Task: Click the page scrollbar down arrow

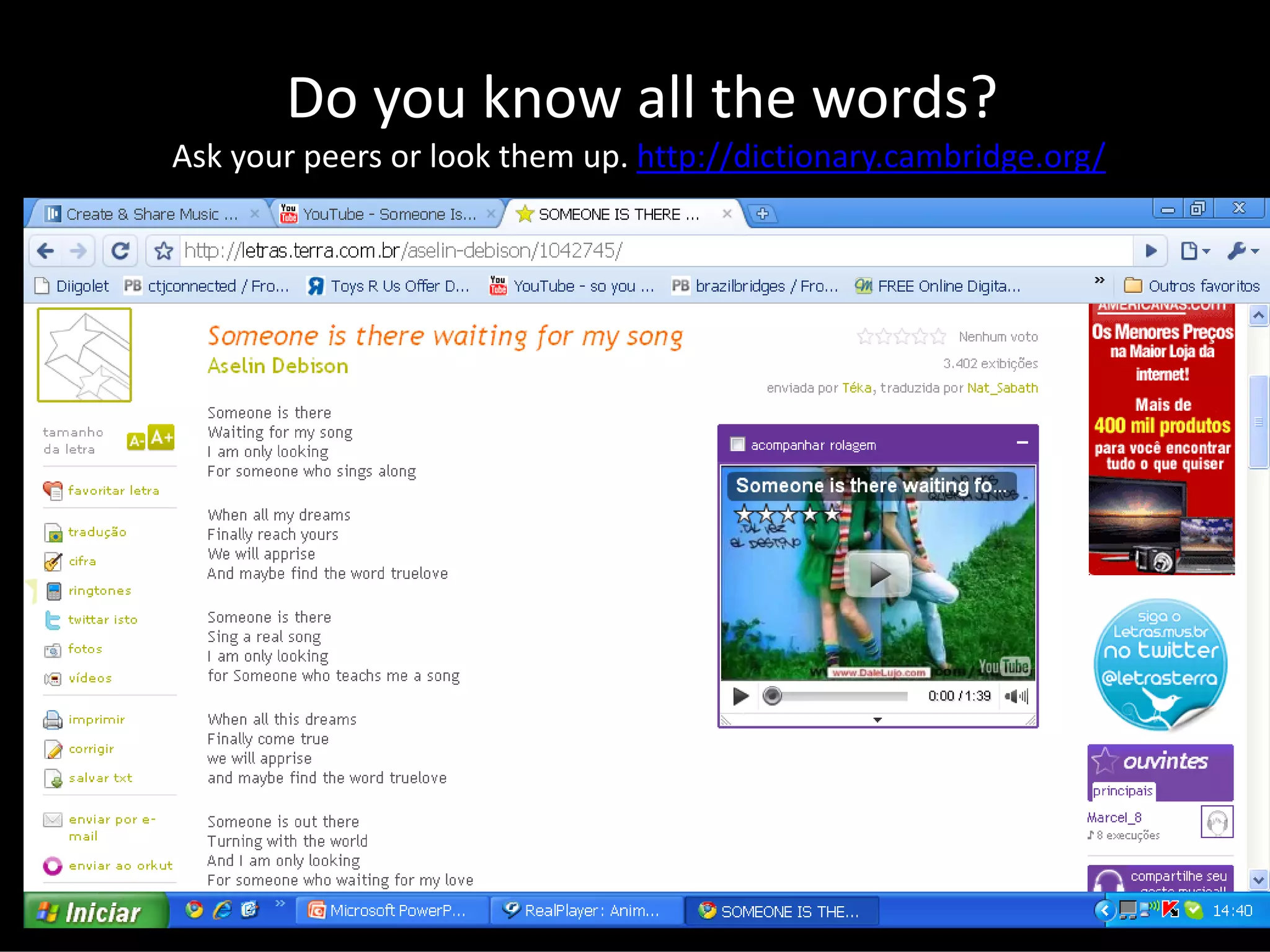Action: [1258, 879]
